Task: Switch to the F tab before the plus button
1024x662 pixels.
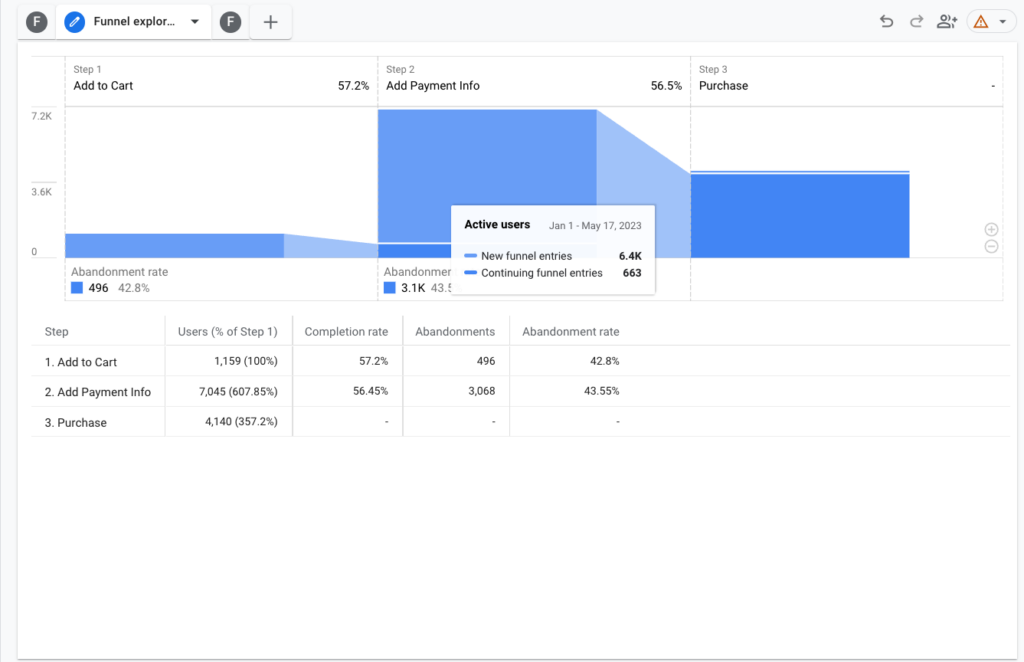Action: (x=231, y=22)
